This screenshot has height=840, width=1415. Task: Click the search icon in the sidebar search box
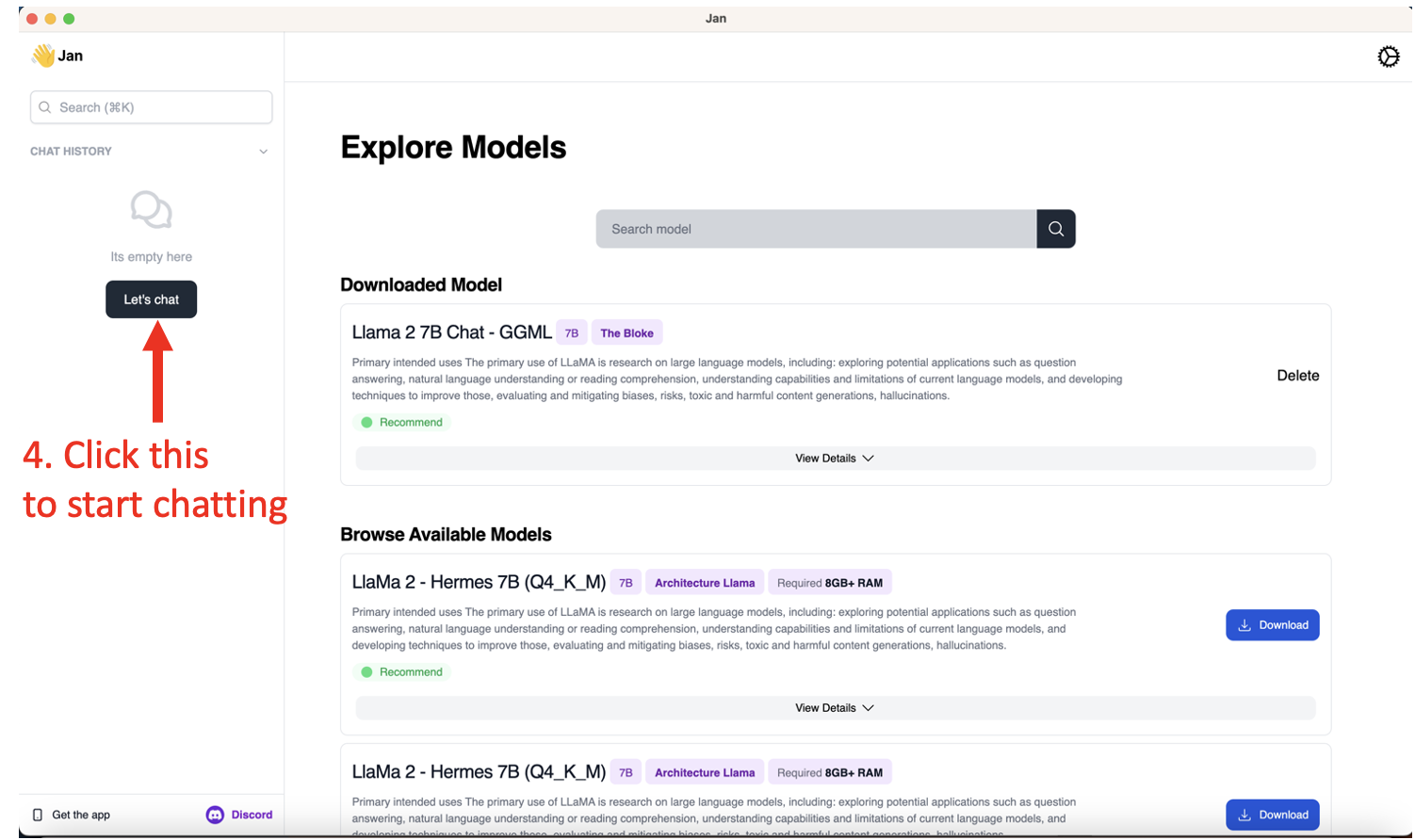coord(44,107)
